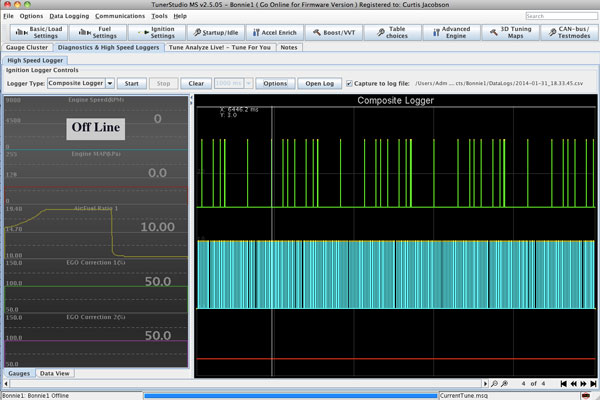Click the CurrentTune.msq status entry
This screenshot has height=400, width=600.
coord(464,396)
